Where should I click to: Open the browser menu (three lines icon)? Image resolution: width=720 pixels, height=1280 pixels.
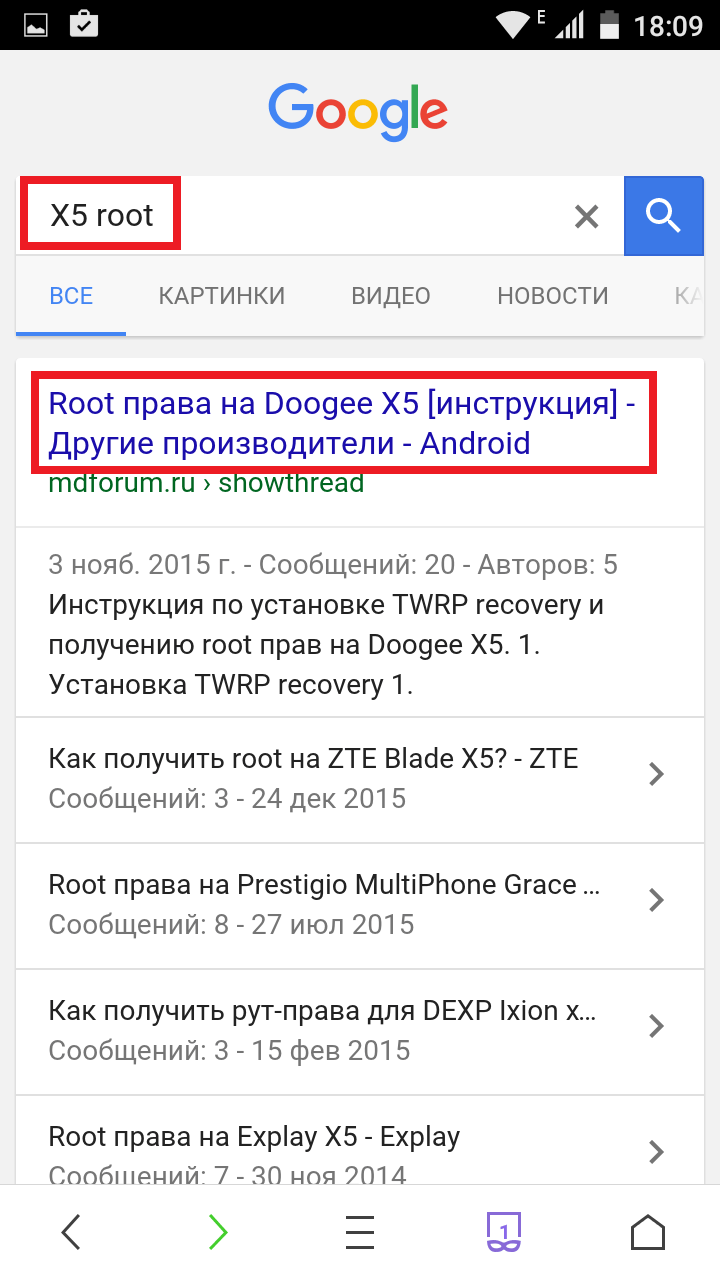point(360,1232)
